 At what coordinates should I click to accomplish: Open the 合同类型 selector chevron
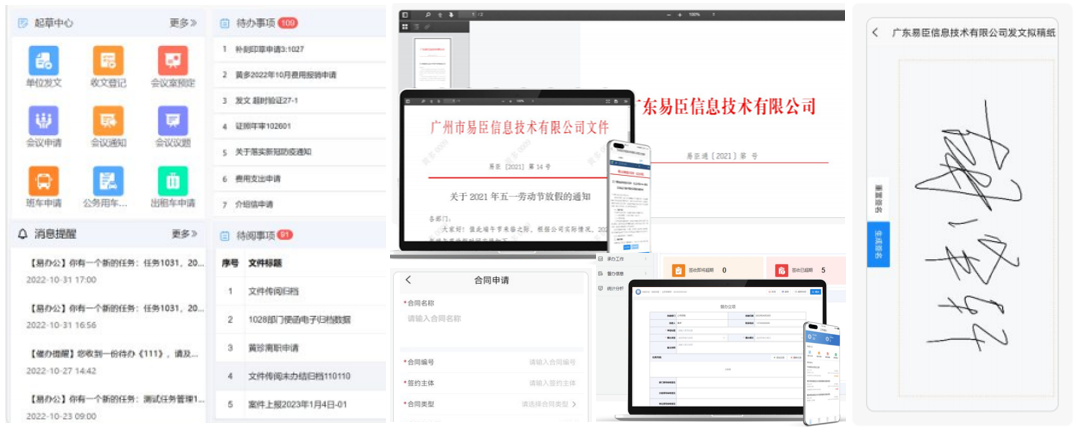(x=573, y=404)
